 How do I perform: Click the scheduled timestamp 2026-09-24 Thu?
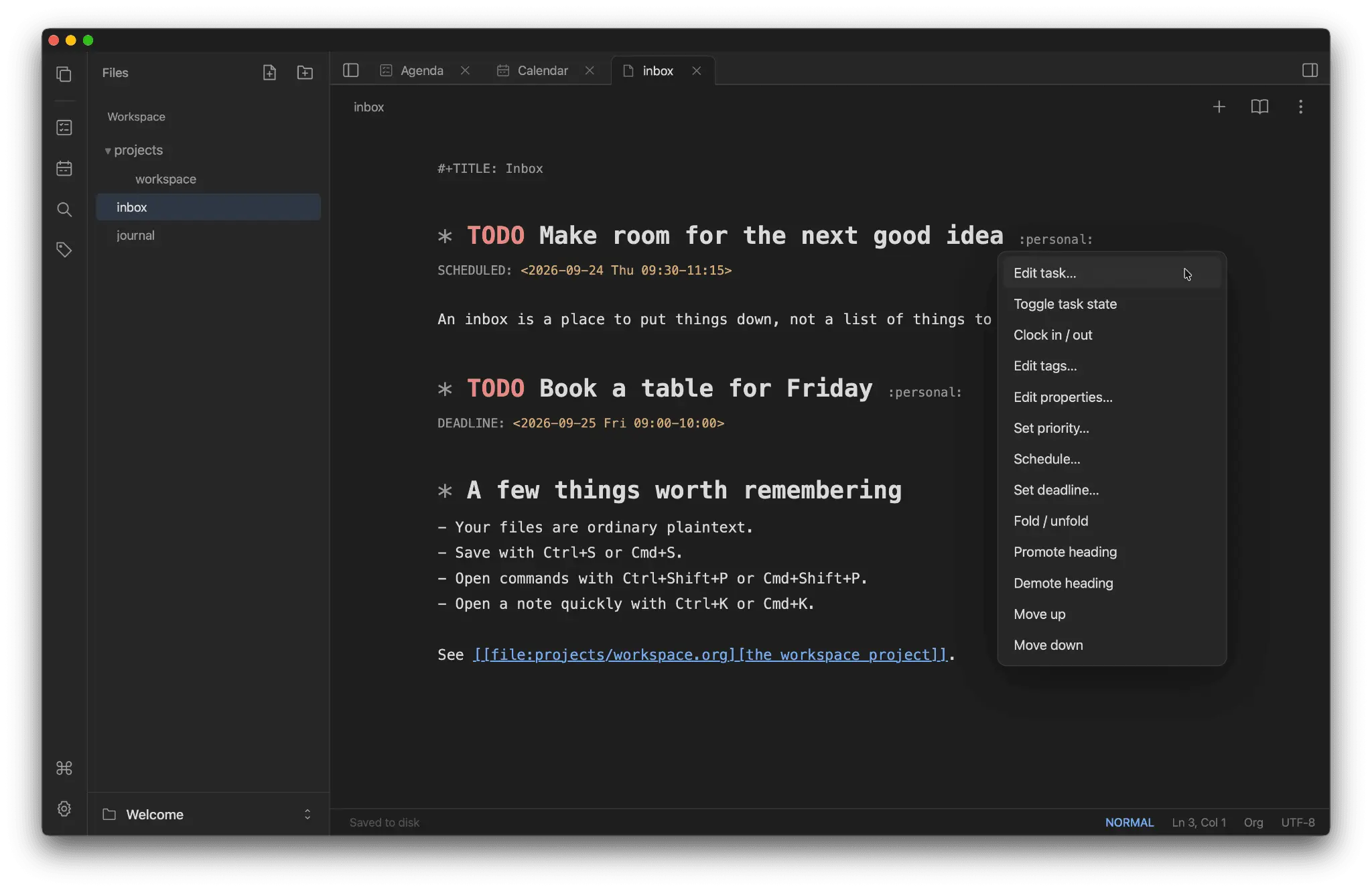click(626, 270)
